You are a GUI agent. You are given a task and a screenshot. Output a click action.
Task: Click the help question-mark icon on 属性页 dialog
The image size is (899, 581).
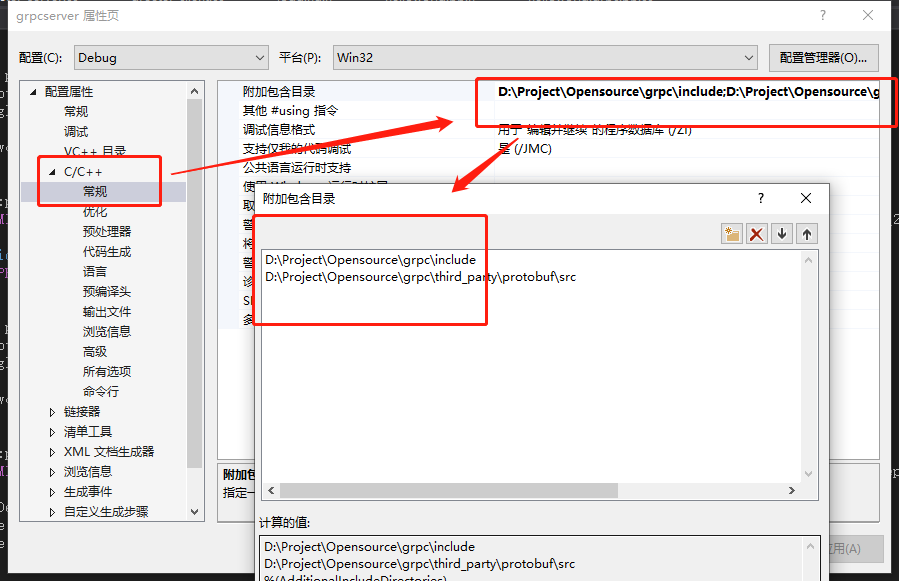822,15
